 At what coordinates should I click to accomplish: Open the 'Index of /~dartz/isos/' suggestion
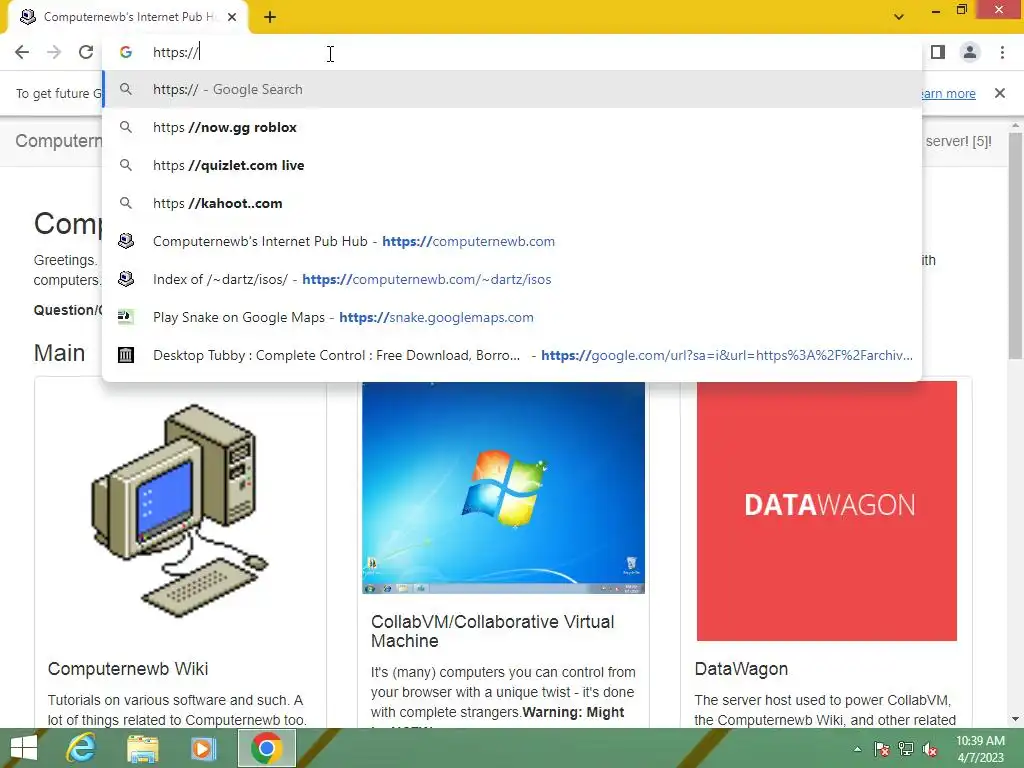512,279
